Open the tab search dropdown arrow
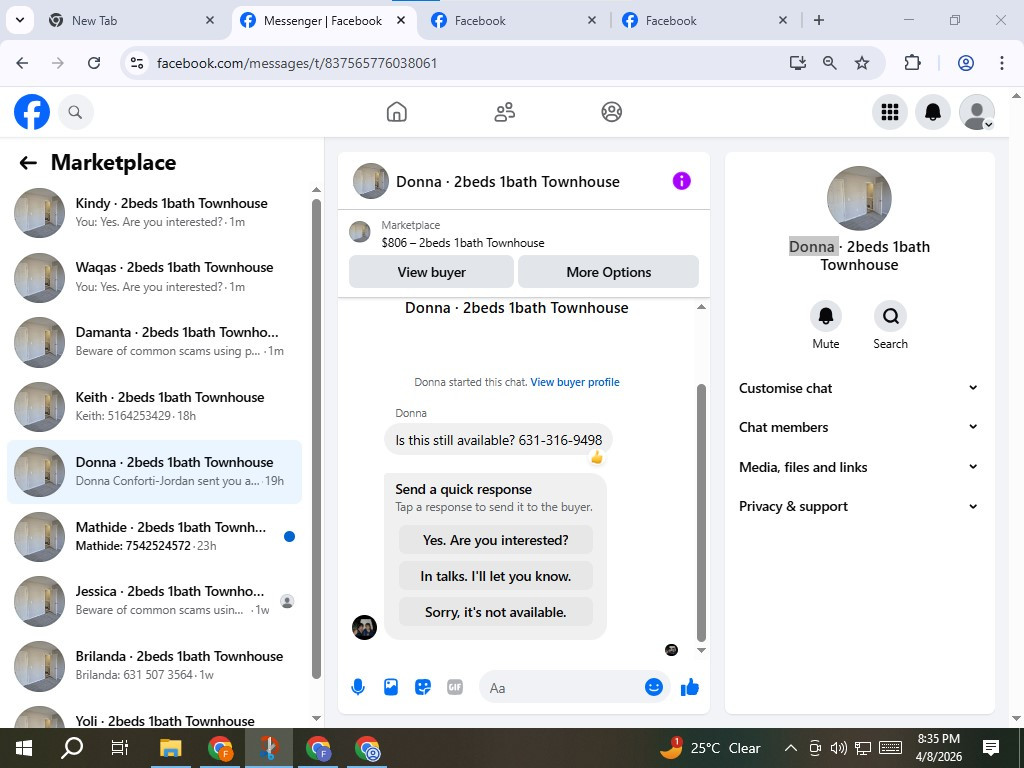Screen dimensions: 1024x768 (20, 20)
